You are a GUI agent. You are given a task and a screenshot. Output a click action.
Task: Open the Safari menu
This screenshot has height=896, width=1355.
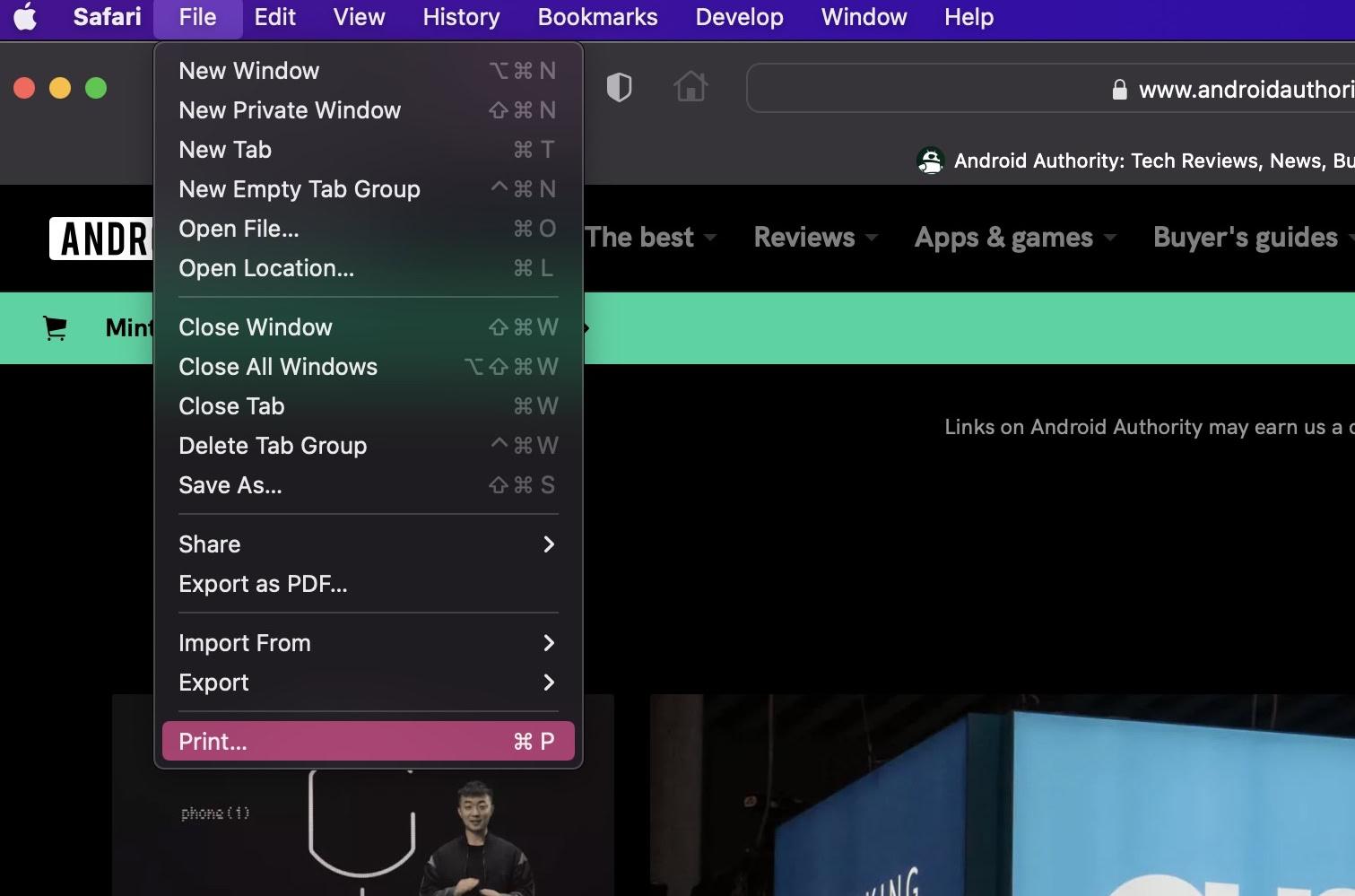[107, 17]
